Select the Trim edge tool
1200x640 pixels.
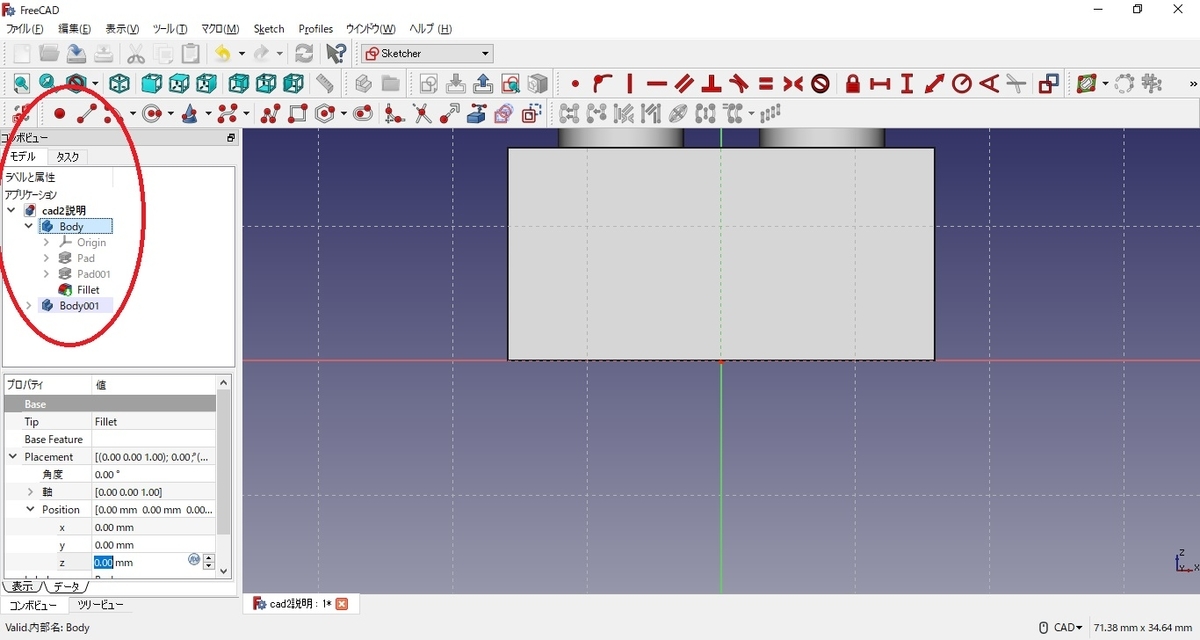[x=422, y=113]
